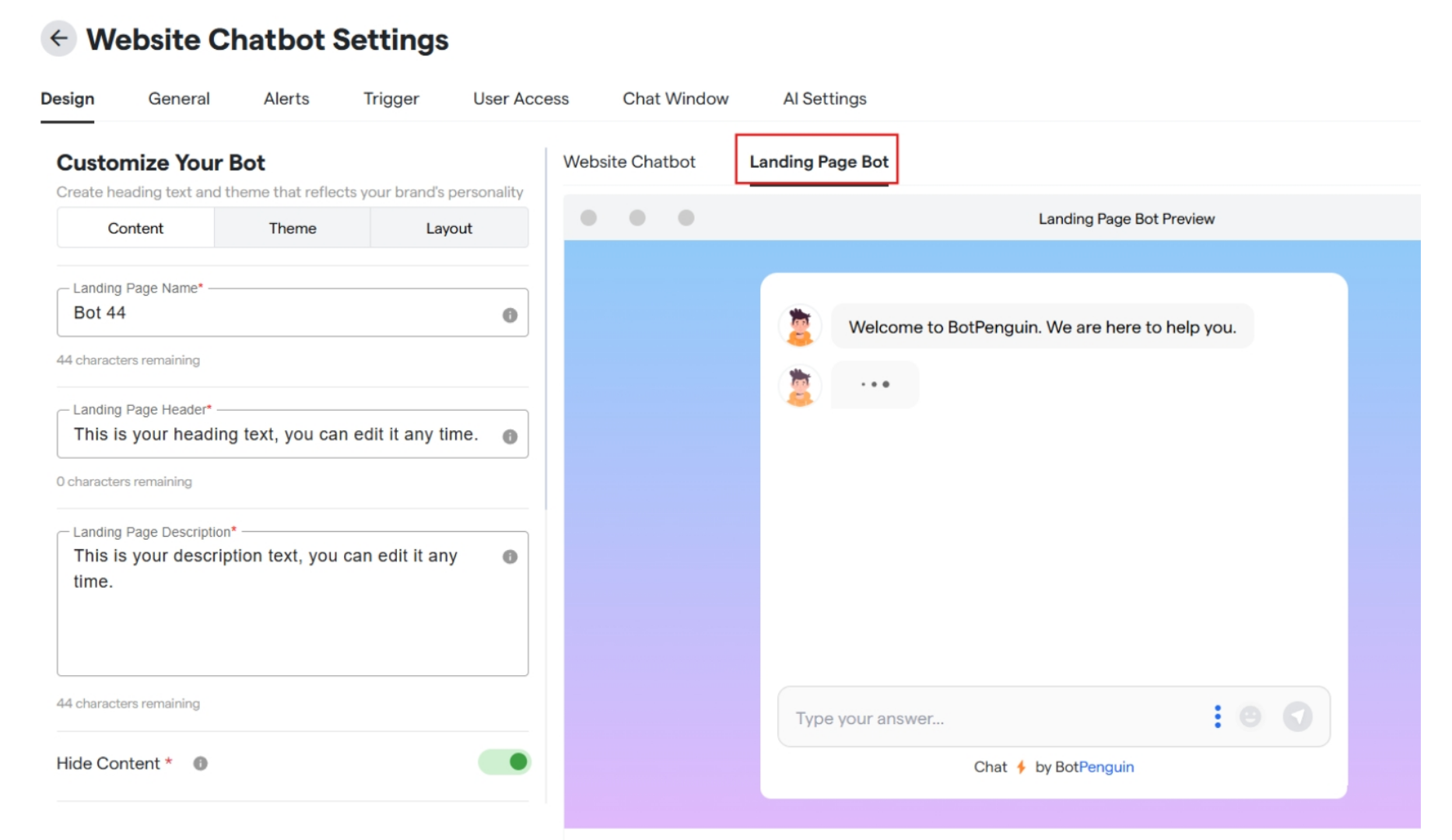1452x840 pixels.
Task: Open the emoji picker in the chat input
Action: (x=1251, y=717)
